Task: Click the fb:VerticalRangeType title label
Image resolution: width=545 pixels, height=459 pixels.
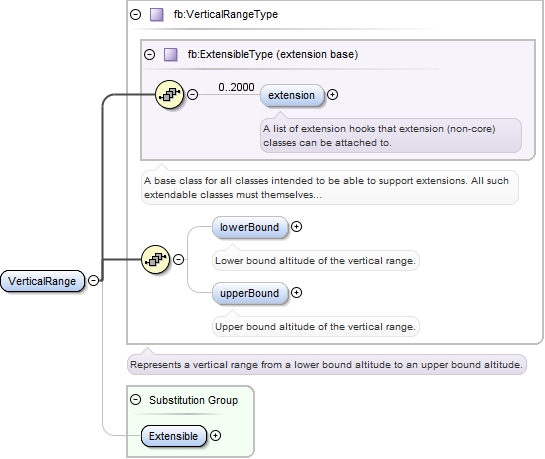Action: (x=226, y=14)
